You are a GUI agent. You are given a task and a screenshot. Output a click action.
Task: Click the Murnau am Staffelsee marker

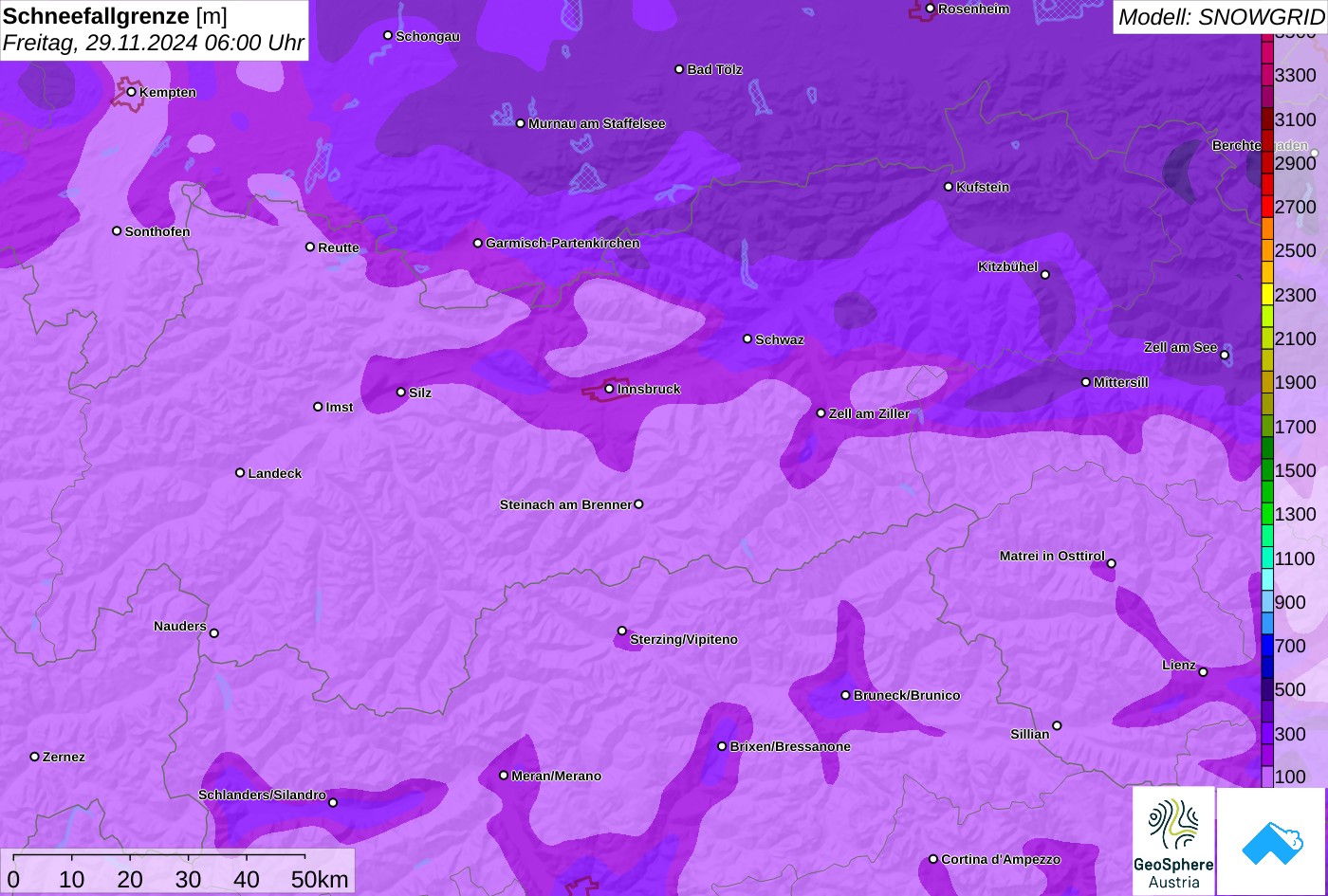pyautogui.click(x=520, y=123)
